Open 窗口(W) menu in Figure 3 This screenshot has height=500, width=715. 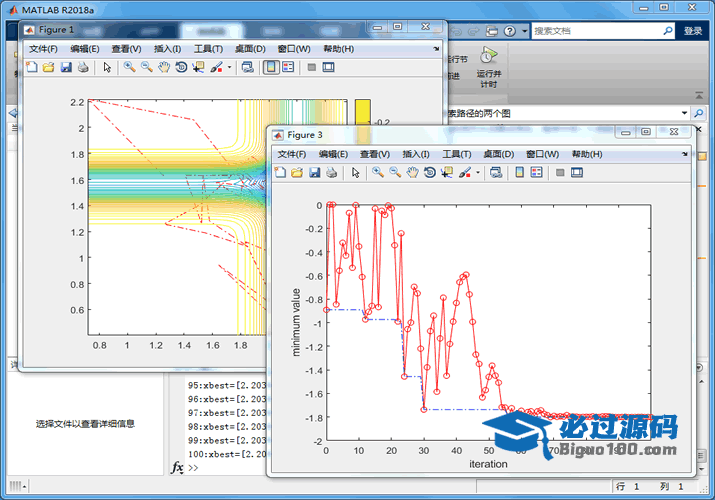pyautogui.click(x=543, y=154)
